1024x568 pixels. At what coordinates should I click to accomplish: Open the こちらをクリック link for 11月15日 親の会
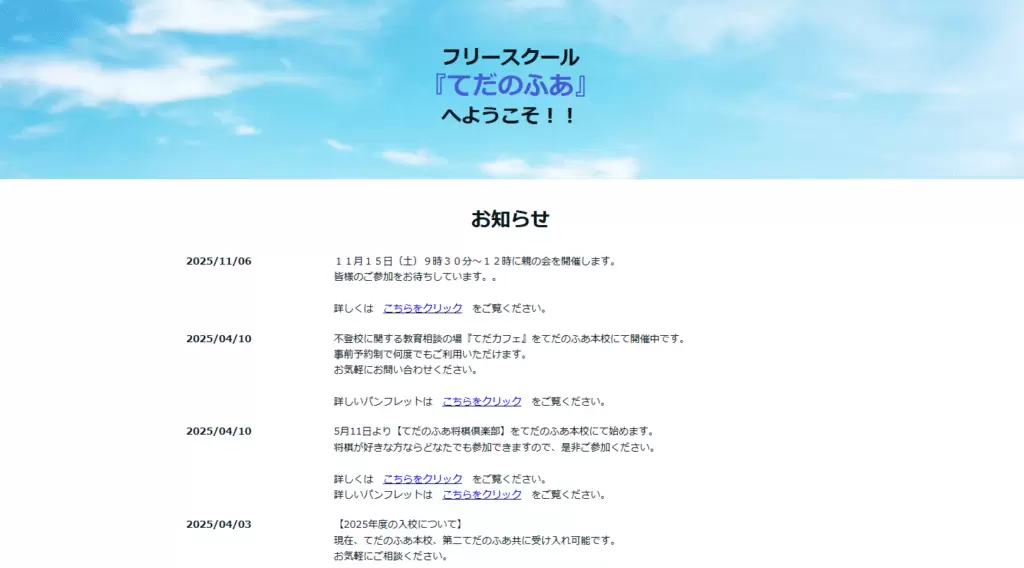click(x=423, y=308)
